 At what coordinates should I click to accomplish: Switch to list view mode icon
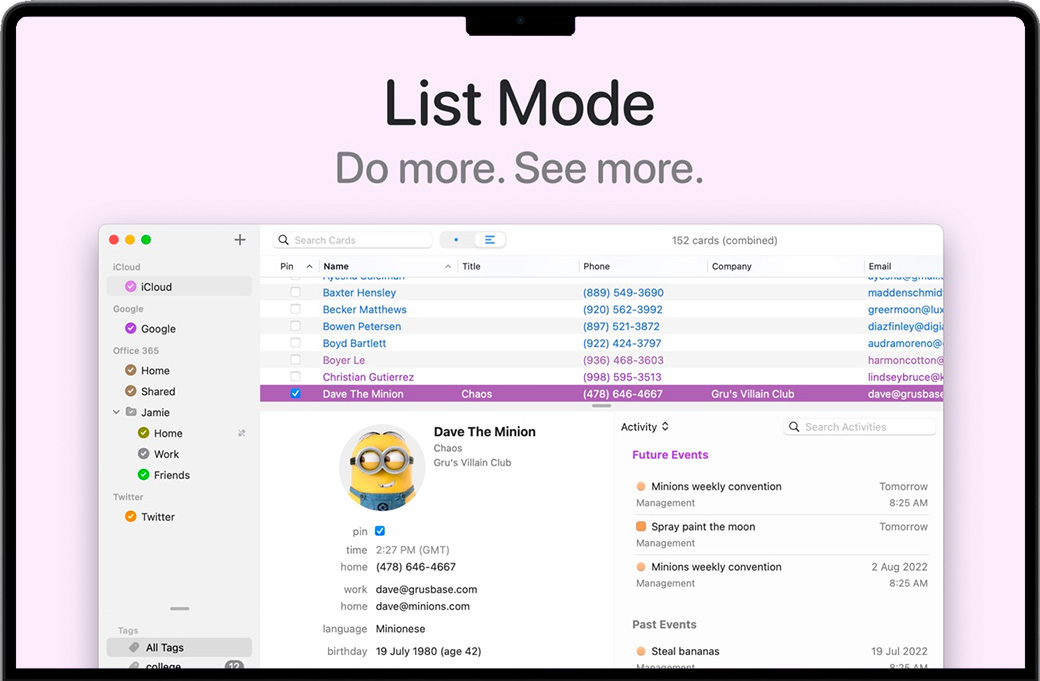point(490,240)
